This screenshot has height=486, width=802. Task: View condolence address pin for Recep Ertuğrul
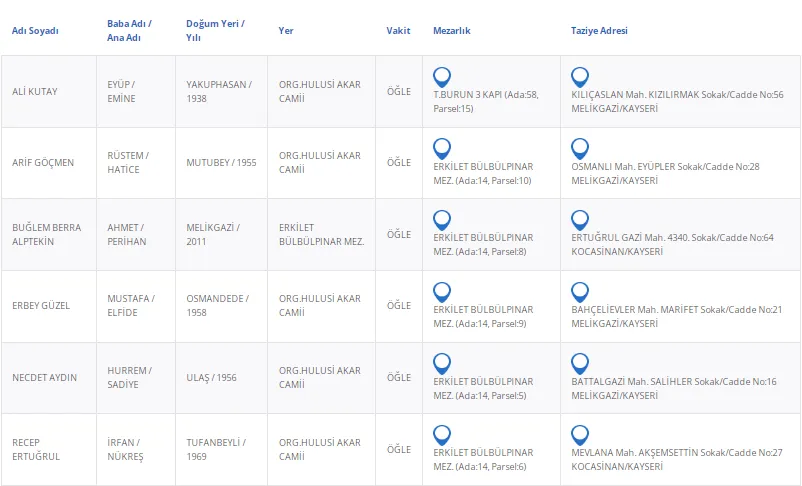pyautogui.click(x=579, y=435)
